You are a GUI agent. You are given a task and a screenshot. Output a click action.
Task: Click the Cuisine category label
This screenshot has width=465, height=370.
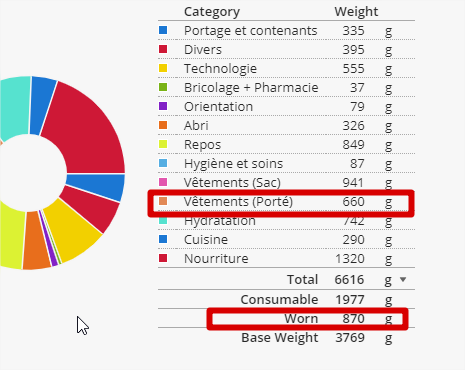click(206, 240)
